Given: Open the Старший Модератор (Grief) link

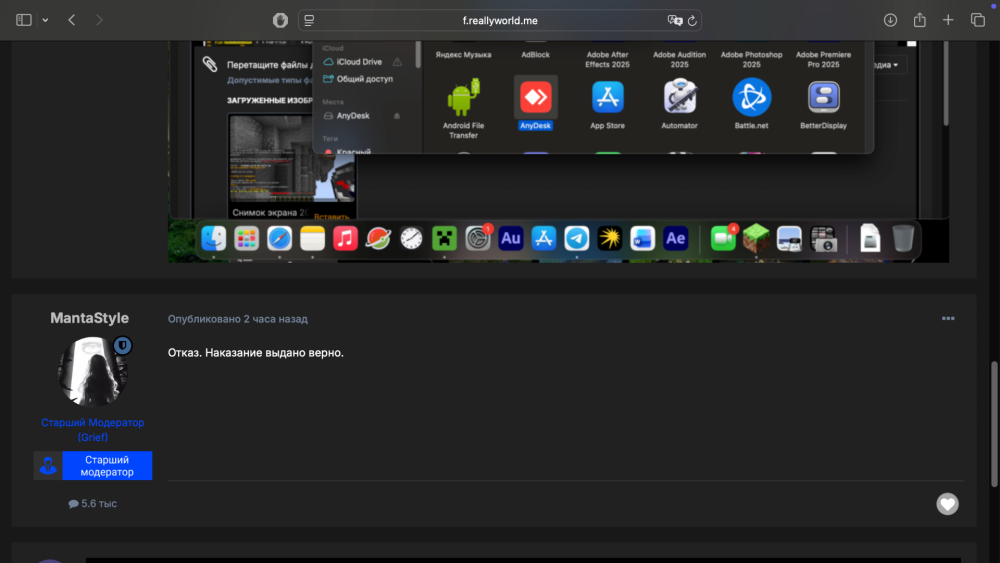Looking at the screenshot, I should [x=92, y=430].
